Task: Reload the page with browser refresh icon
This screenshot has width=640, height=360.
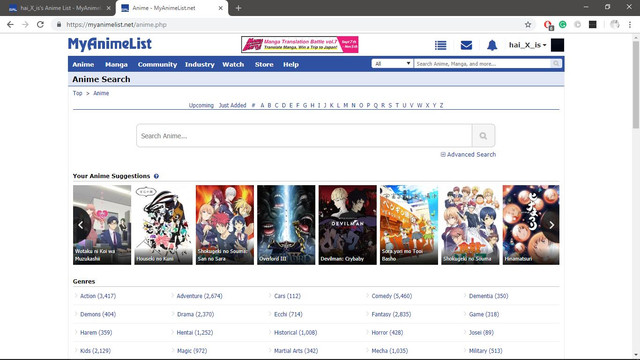Action: coord(40,24)
